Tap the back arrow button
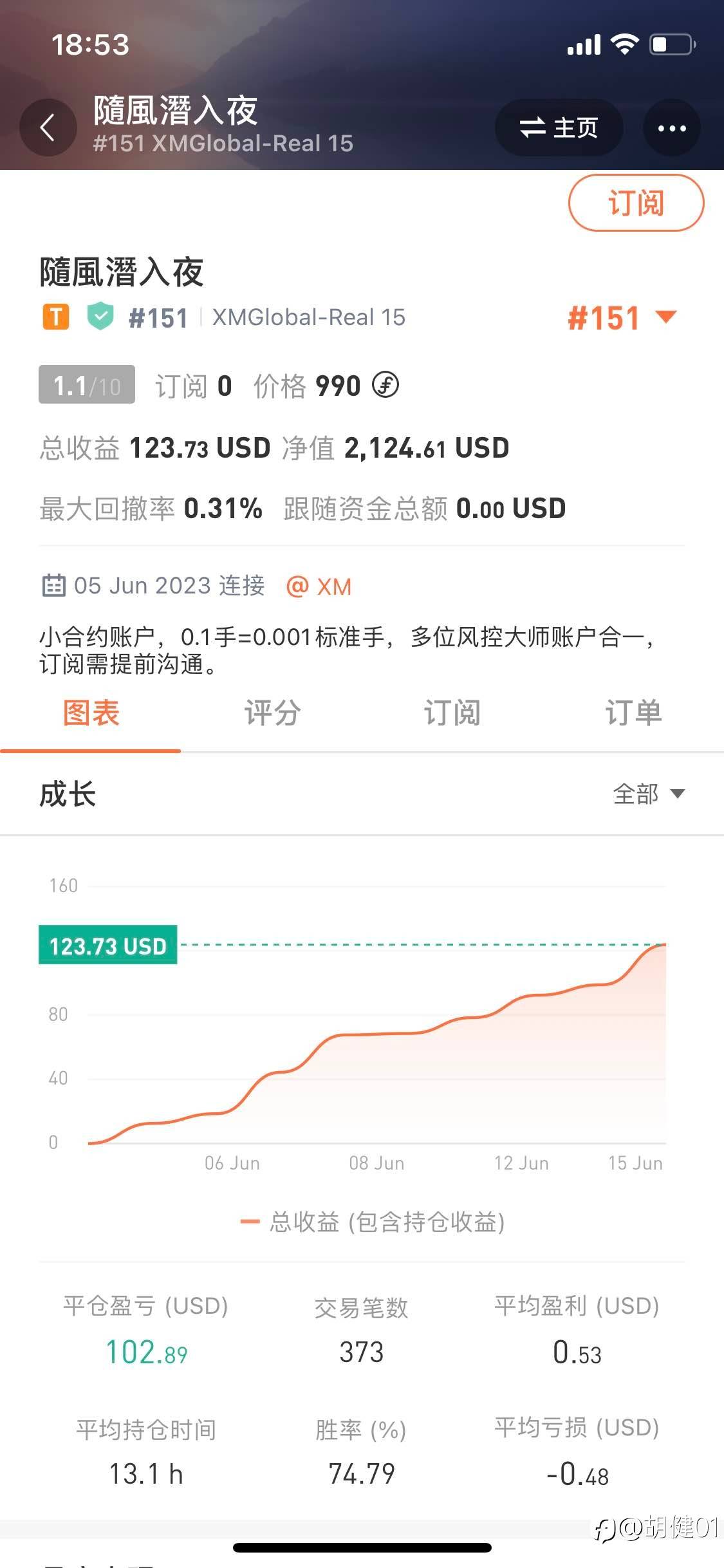The width and height of the screenshot is (724, 1568). click(48, 127)
